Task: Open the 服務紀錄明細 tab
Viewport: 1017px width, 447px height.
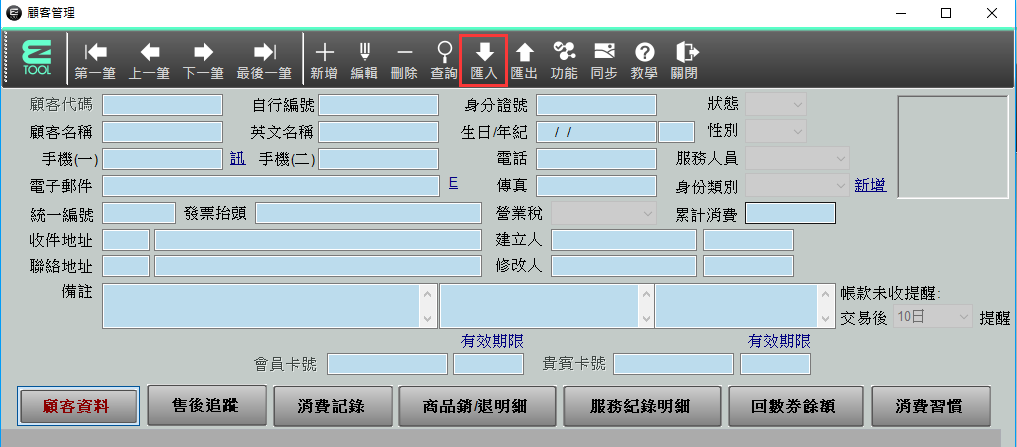Action: [x=641, y=405]
